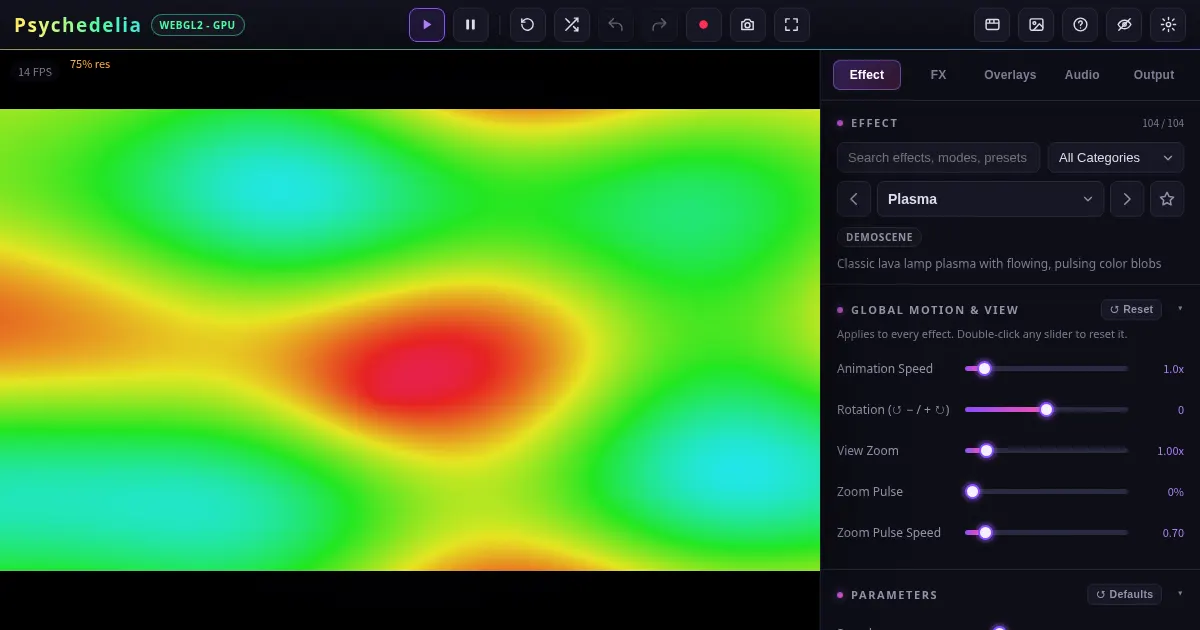Collapse the Parameters section
The image size is (1200, 630).
(x=1180, y=594)
